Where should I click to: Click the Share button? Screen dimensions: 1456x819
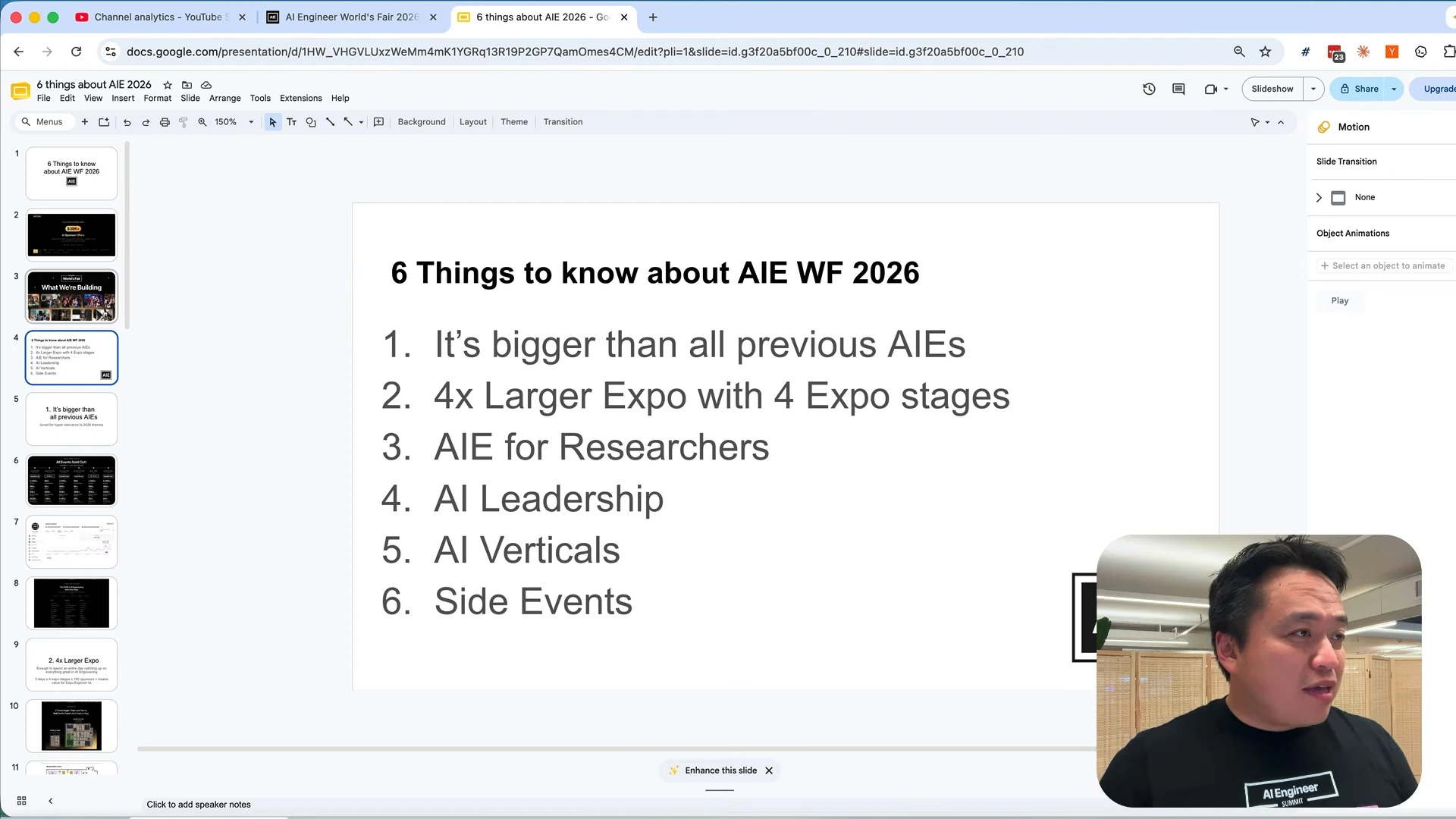coord(1358,89)
